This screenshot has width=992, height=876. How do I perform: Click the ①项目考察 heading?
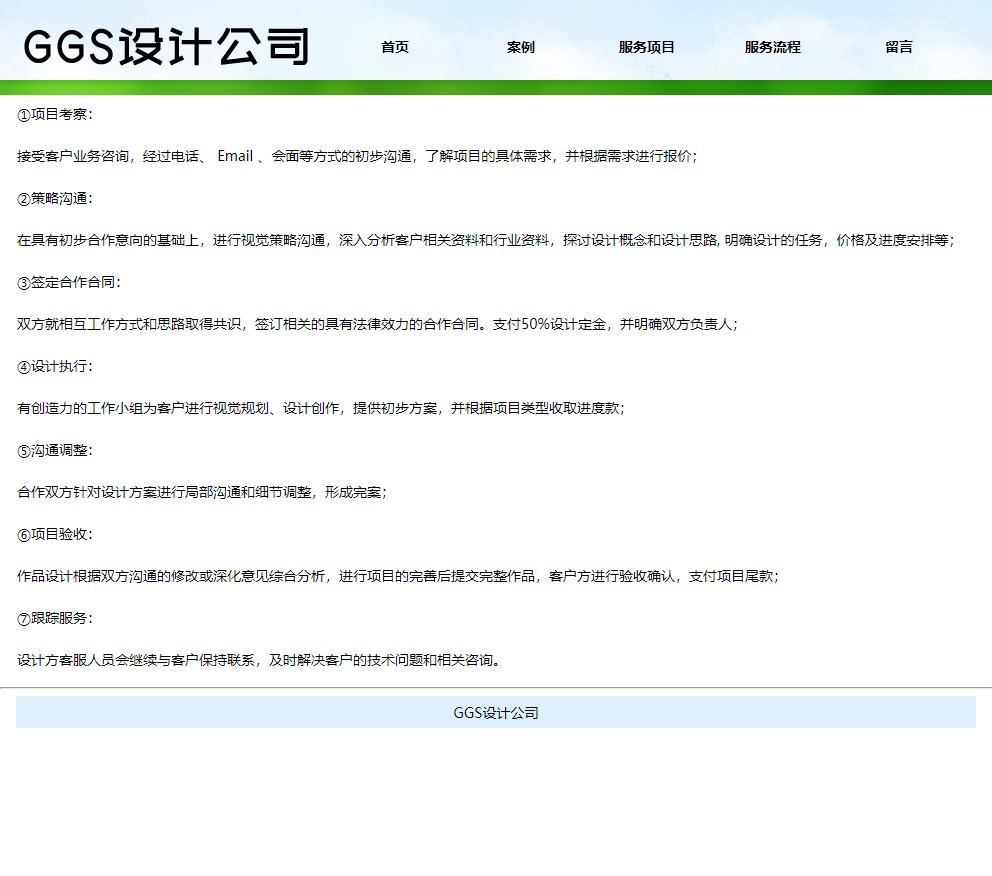[x=55, y=114]
